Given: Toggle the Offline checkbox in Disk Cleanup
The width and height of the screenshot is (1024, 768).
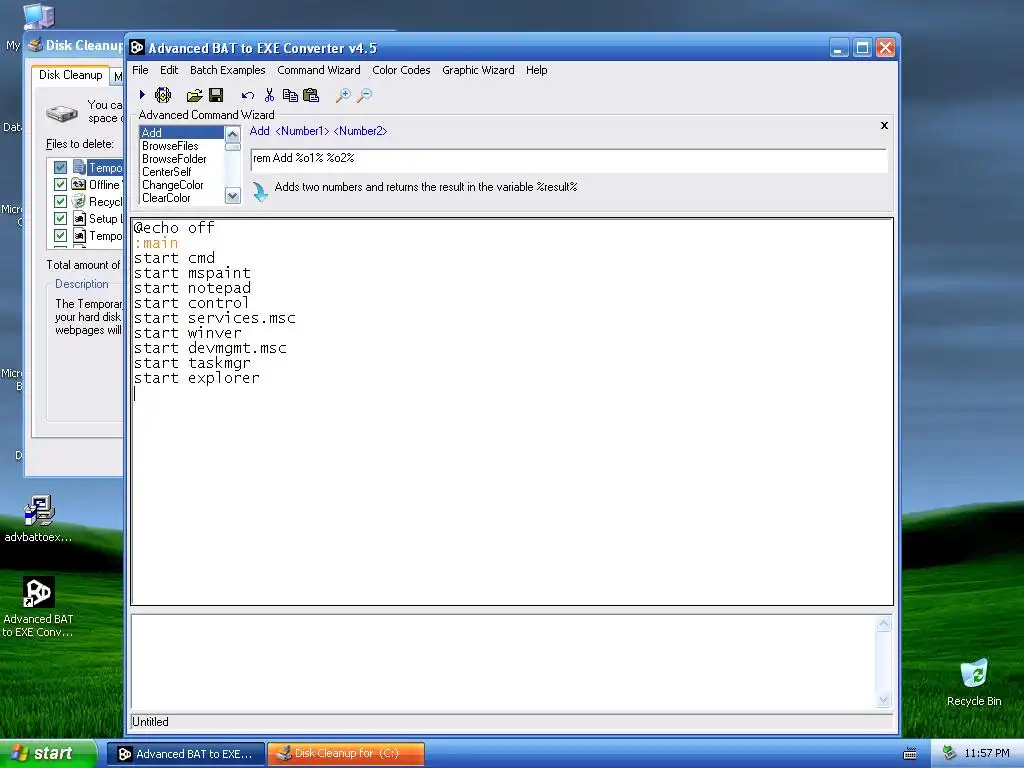Looking at the screenshot, I should (x=60, y=185).
